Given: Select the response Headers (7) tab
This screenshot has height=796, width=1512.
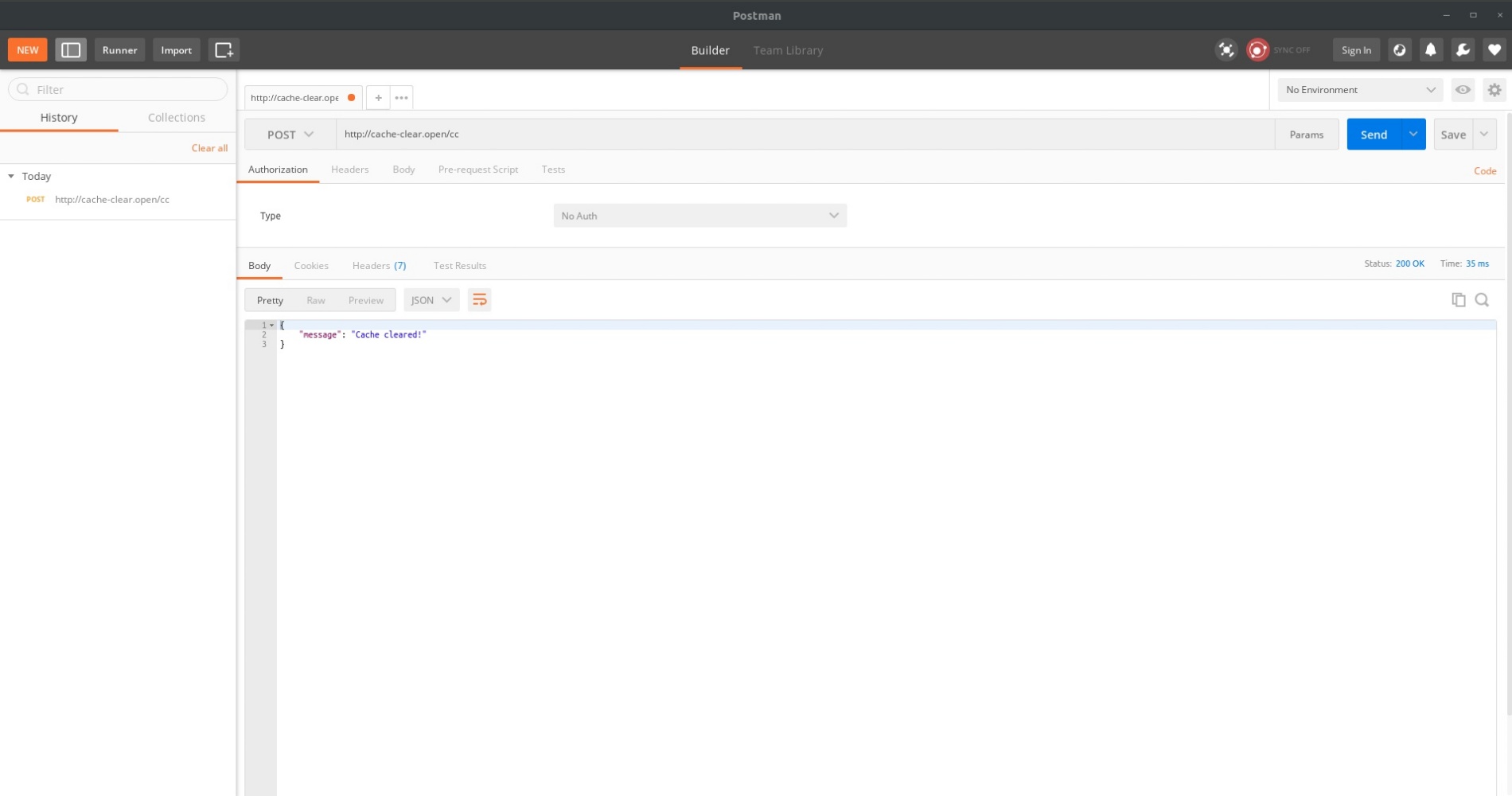Looking at the screenshot, I should 379,265.
